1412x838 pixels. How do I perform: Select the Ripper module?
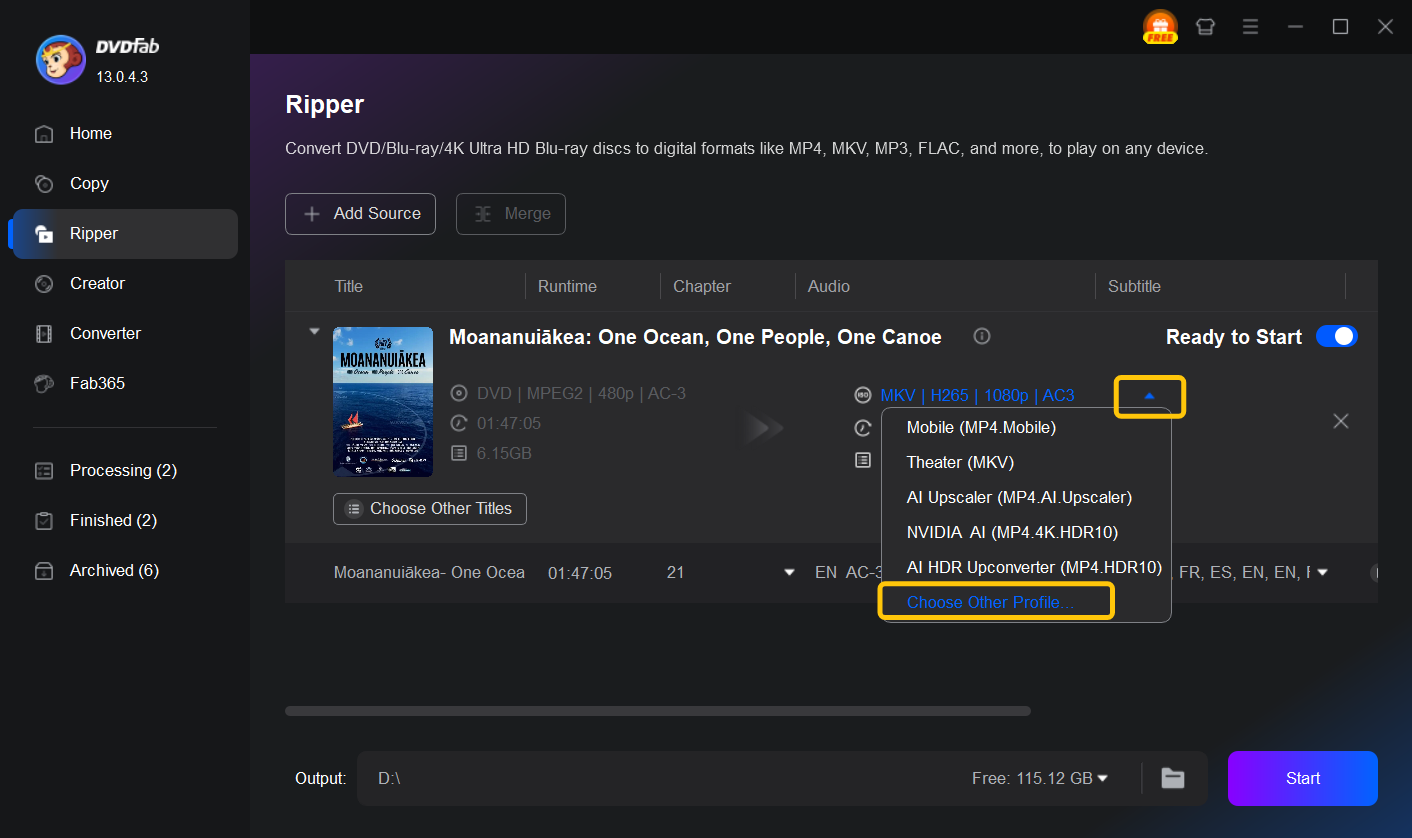point(125,233)
